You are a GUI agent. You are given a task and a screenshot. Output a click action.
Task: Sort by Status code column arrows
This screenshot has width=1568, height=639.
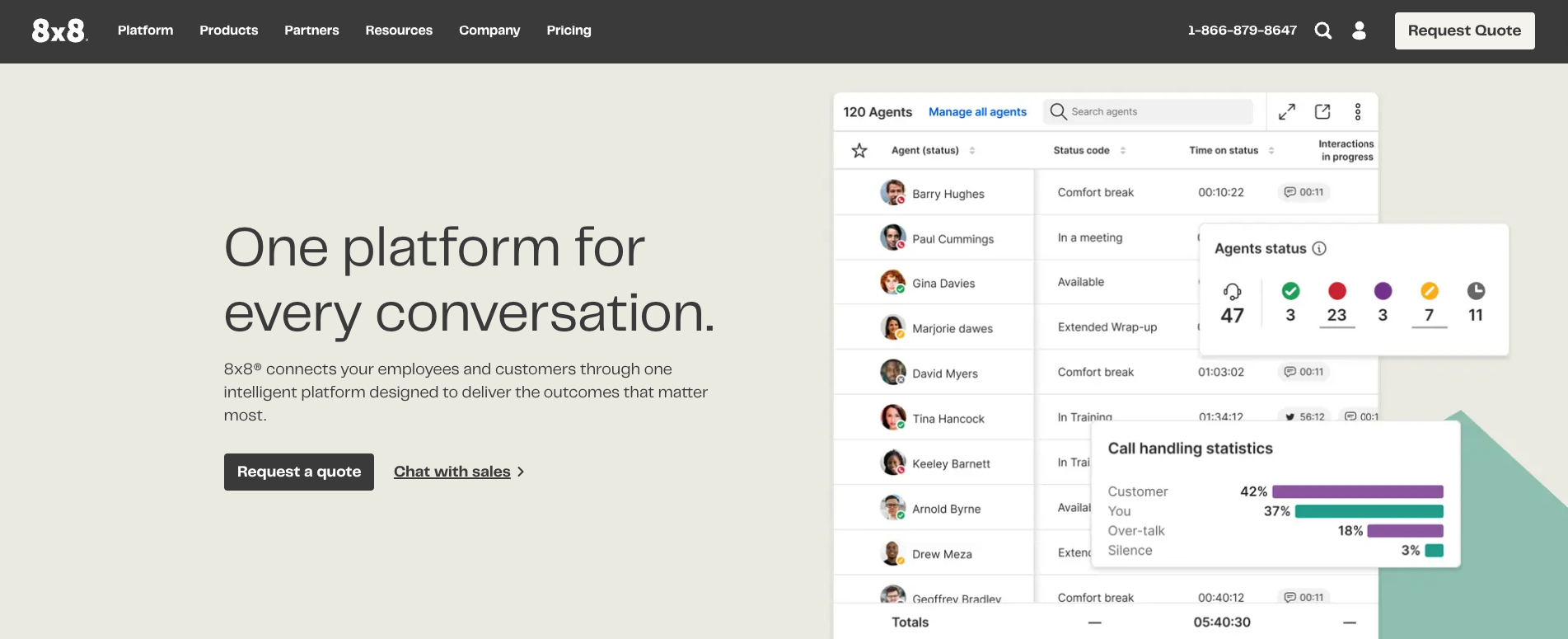(x=1123, y=150)
